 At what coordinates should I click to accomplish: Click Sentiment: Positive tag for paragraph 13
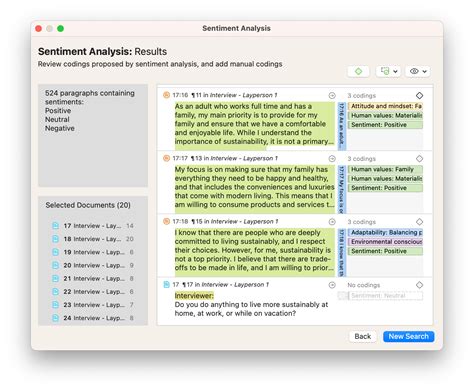385,188
